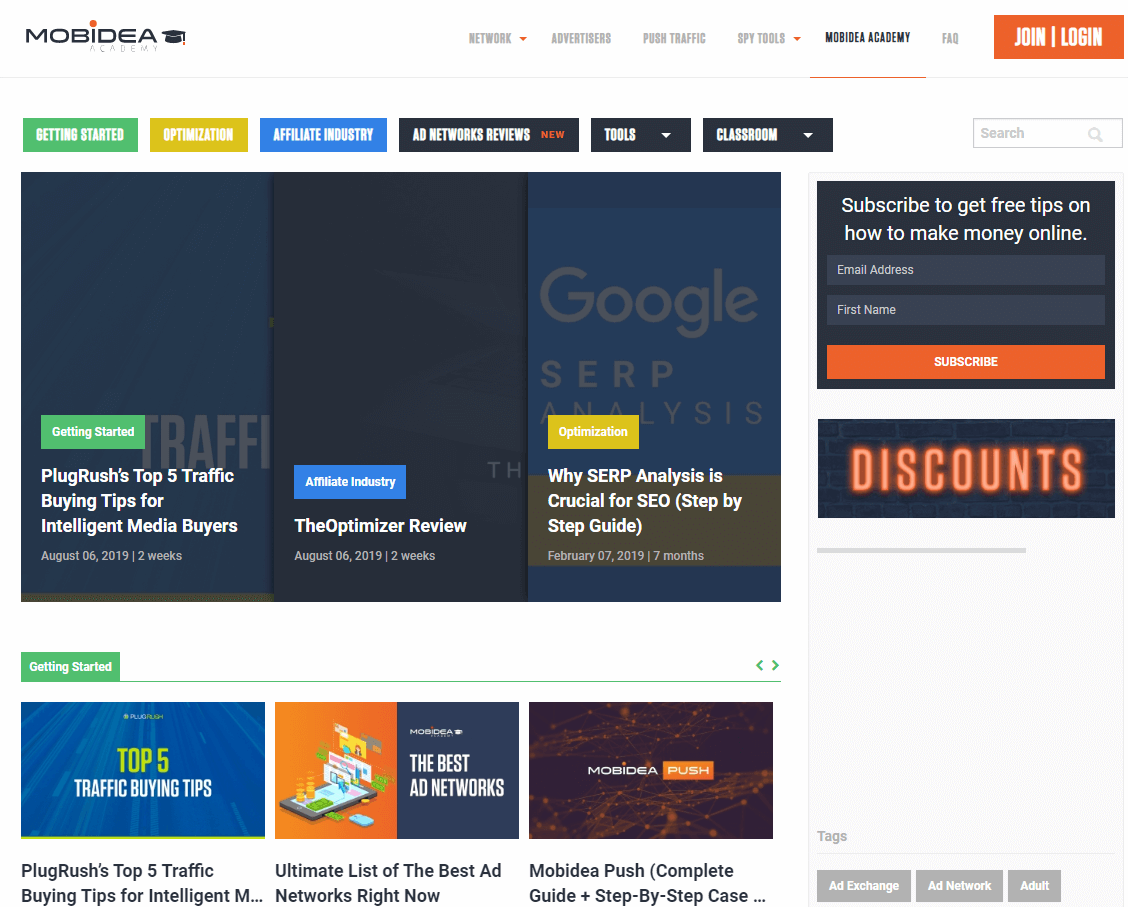Go to previous Getting Started slide arrow
This screenshot has height=907, width=1128.
759,665
